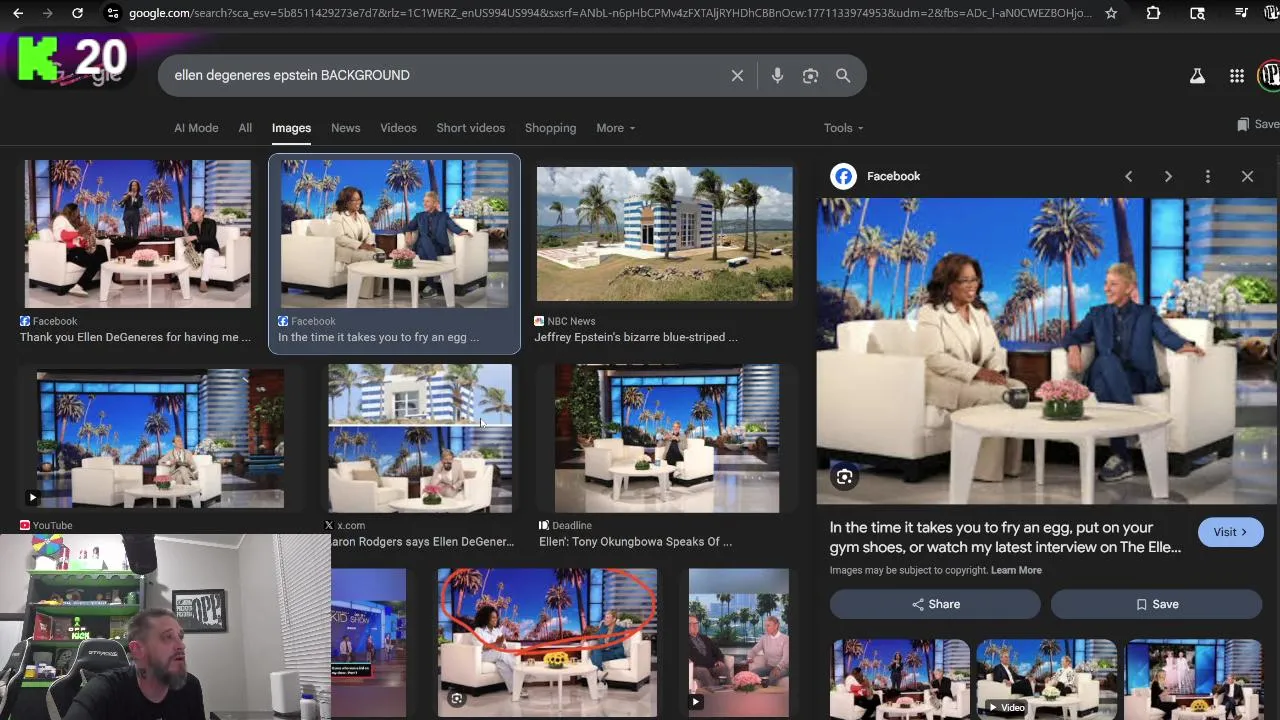Viewport: 1280px width, 720px height.
Task: Open the browser tab search icon
Action: tap(1197, 13)
